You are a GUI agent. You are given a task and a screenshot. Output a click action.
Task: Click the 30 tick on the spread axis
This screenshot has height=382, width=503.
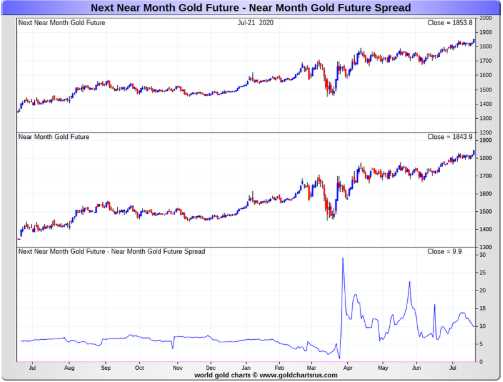pyautogui.click(x=482, y=255)
